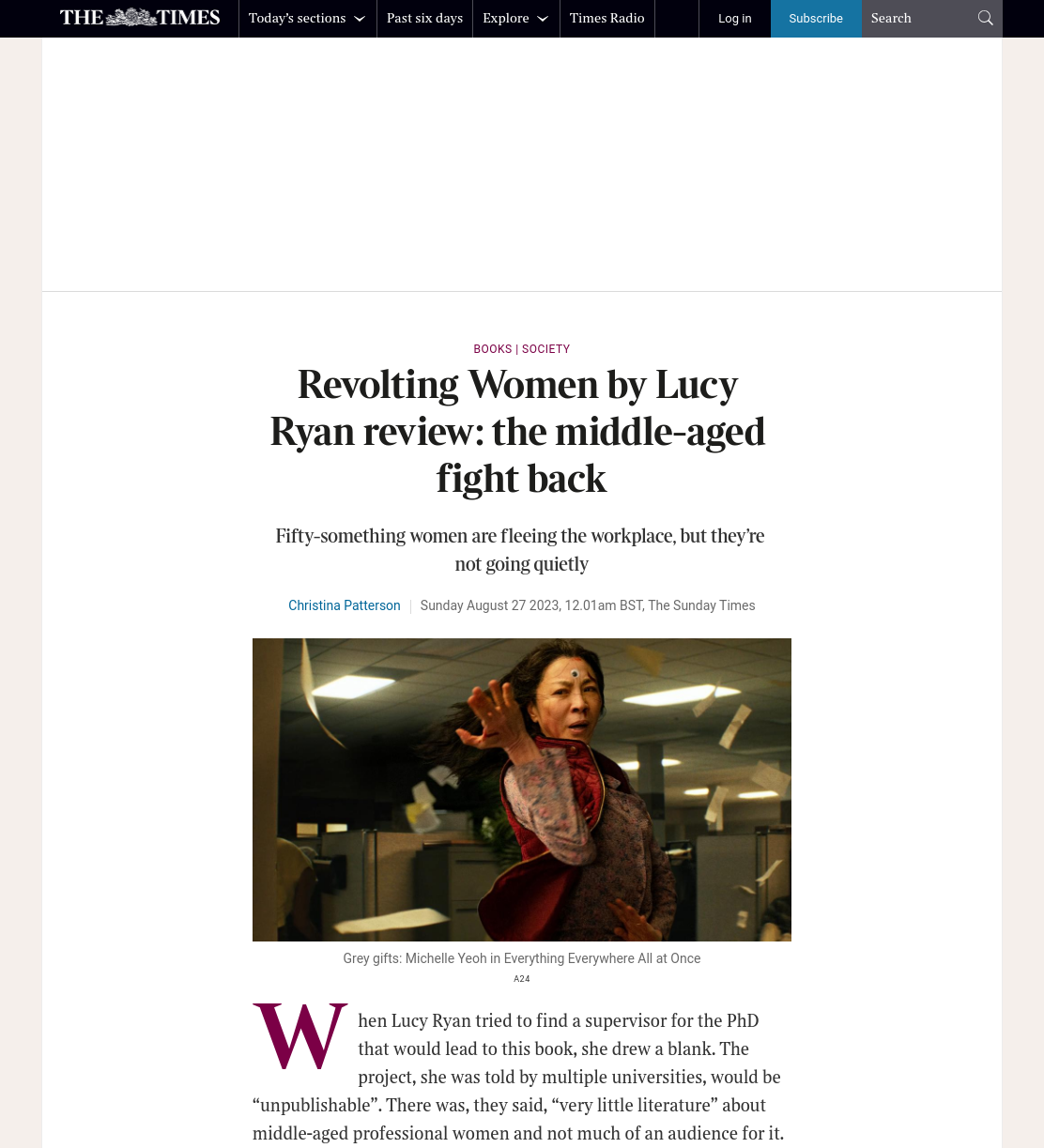This screenshot has height=1148, width=1044.
Task: Click the publication date text
Action: (588, 605)
